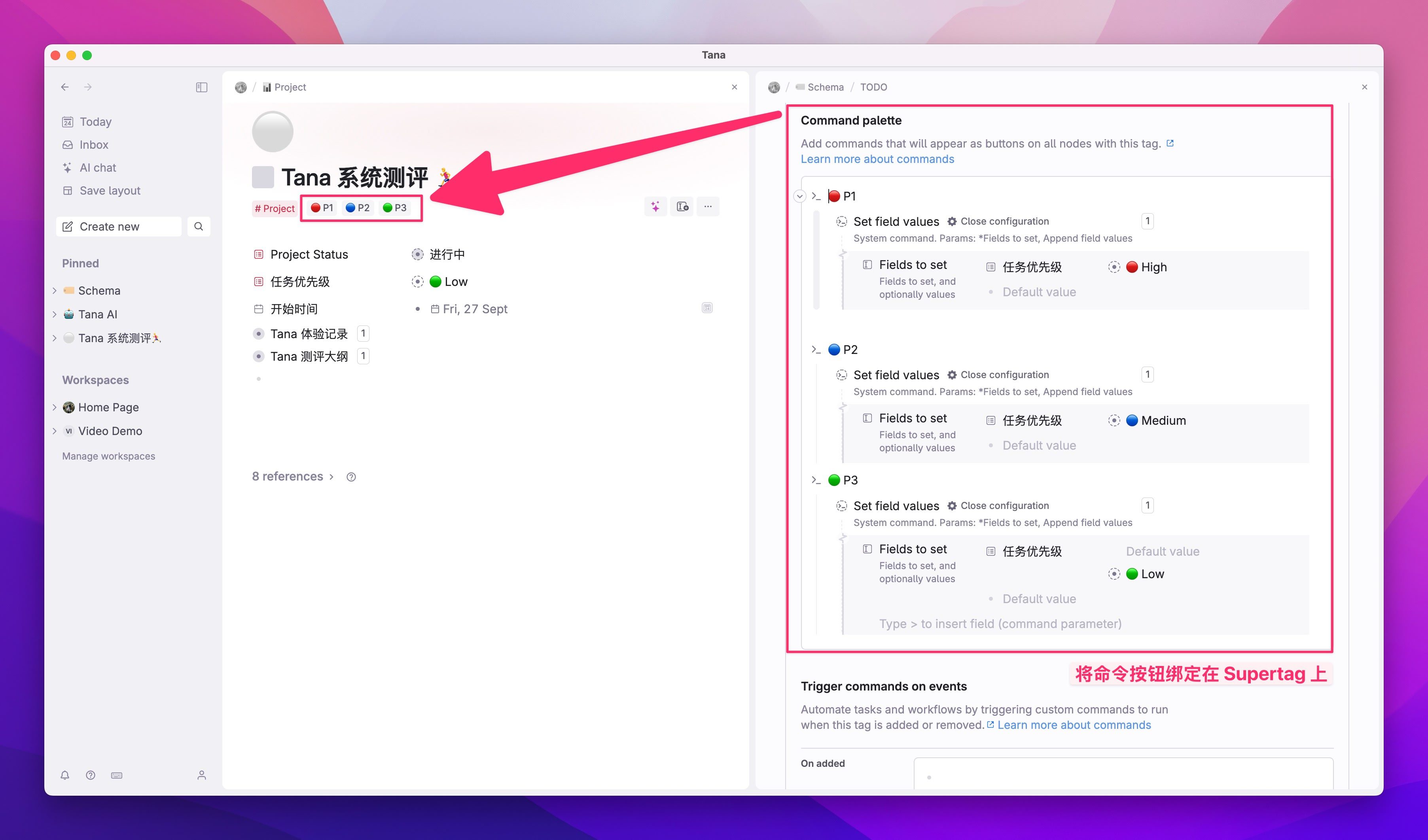Close the Project panel
Image resolution: width=1428 pixels, height=840 pixels.
735,87
